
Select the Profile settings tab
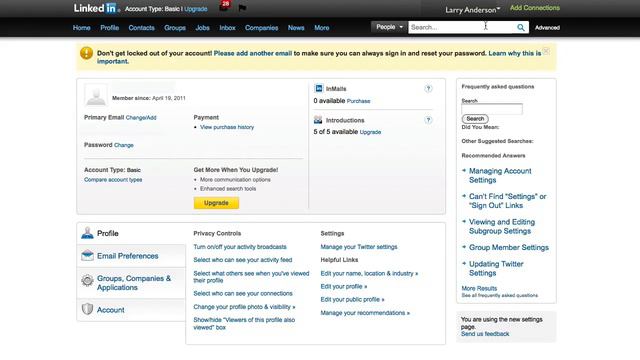(131, 233)
